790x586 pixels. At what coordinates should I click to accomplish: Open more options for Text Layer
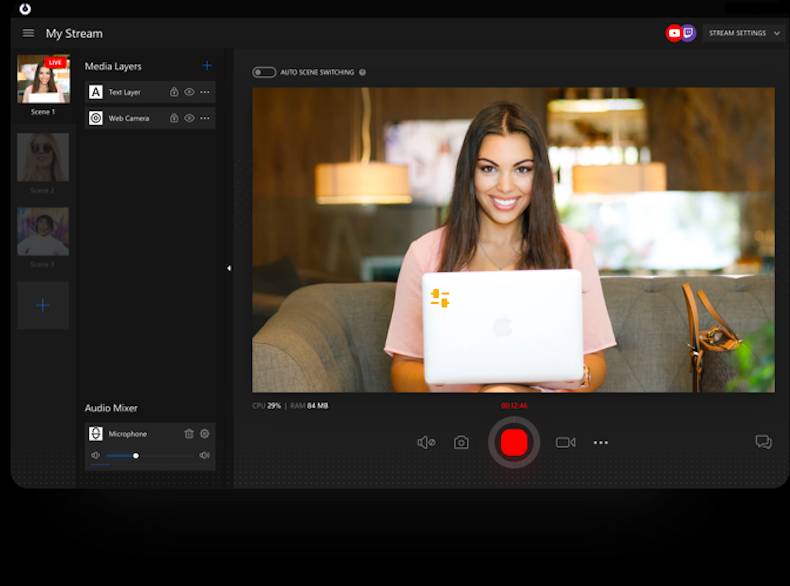pyautogui.click(x=205, y=92)
